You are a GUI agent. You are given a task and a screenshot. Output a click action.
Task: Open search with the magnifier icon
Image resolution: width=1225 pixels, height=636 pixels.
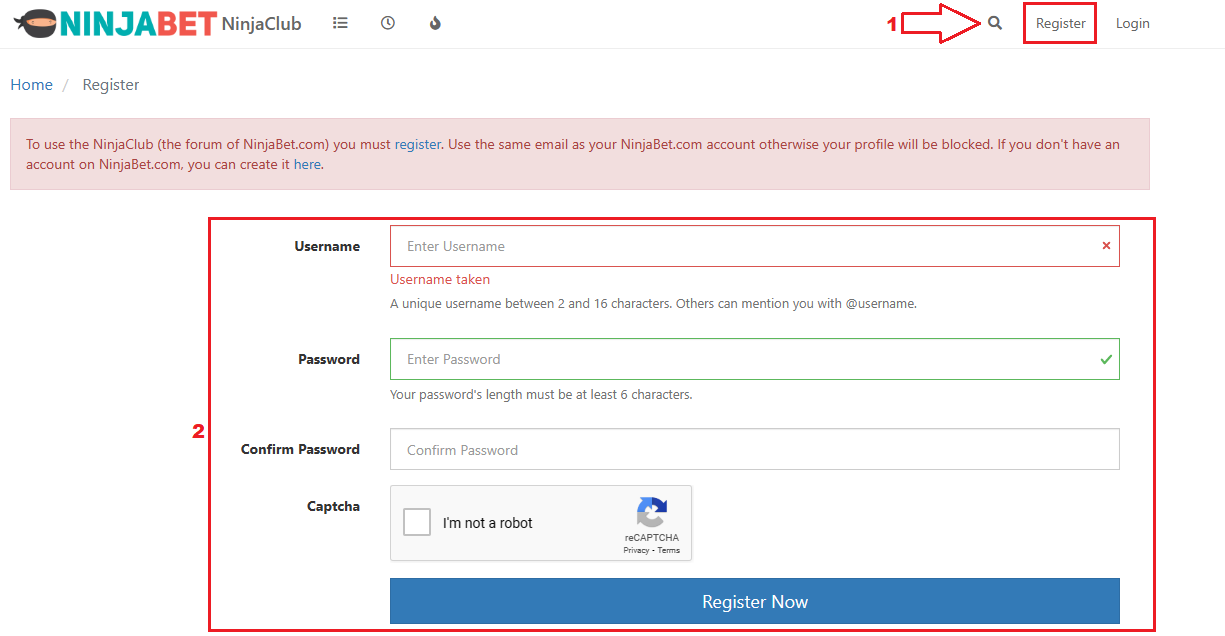point(995,23)
